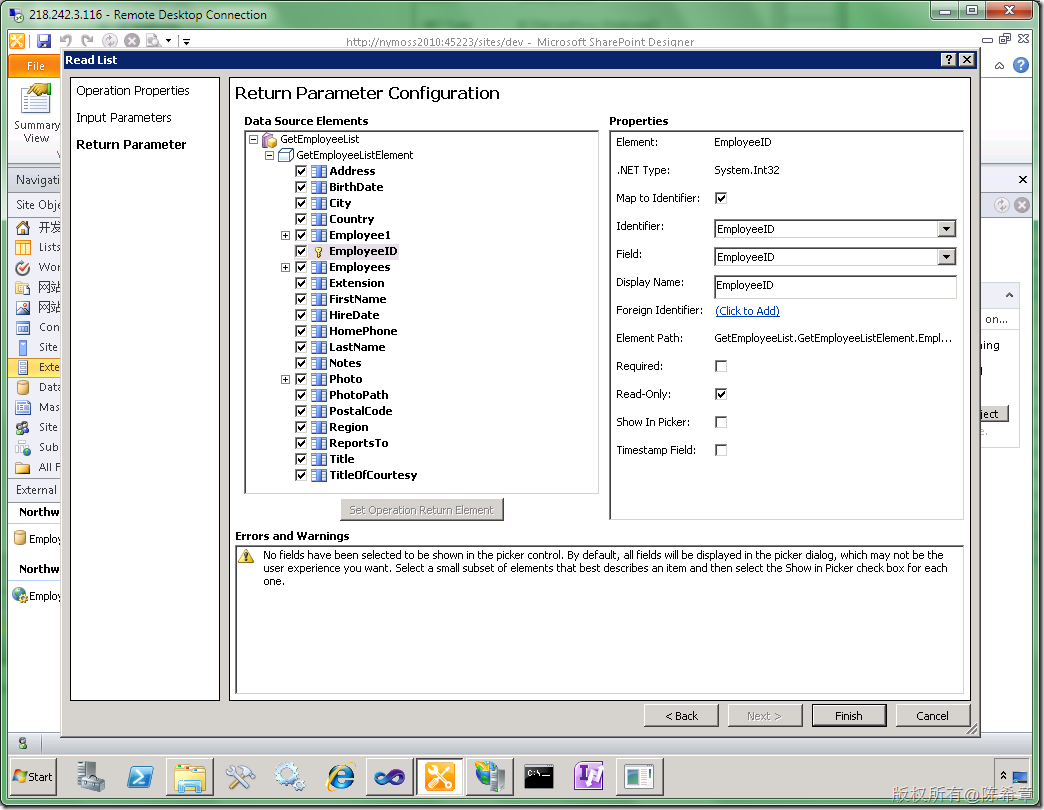Expand the Employees tree node
Image resolution: width=1044 pixels, height=810 pixels.
(286, 267)
